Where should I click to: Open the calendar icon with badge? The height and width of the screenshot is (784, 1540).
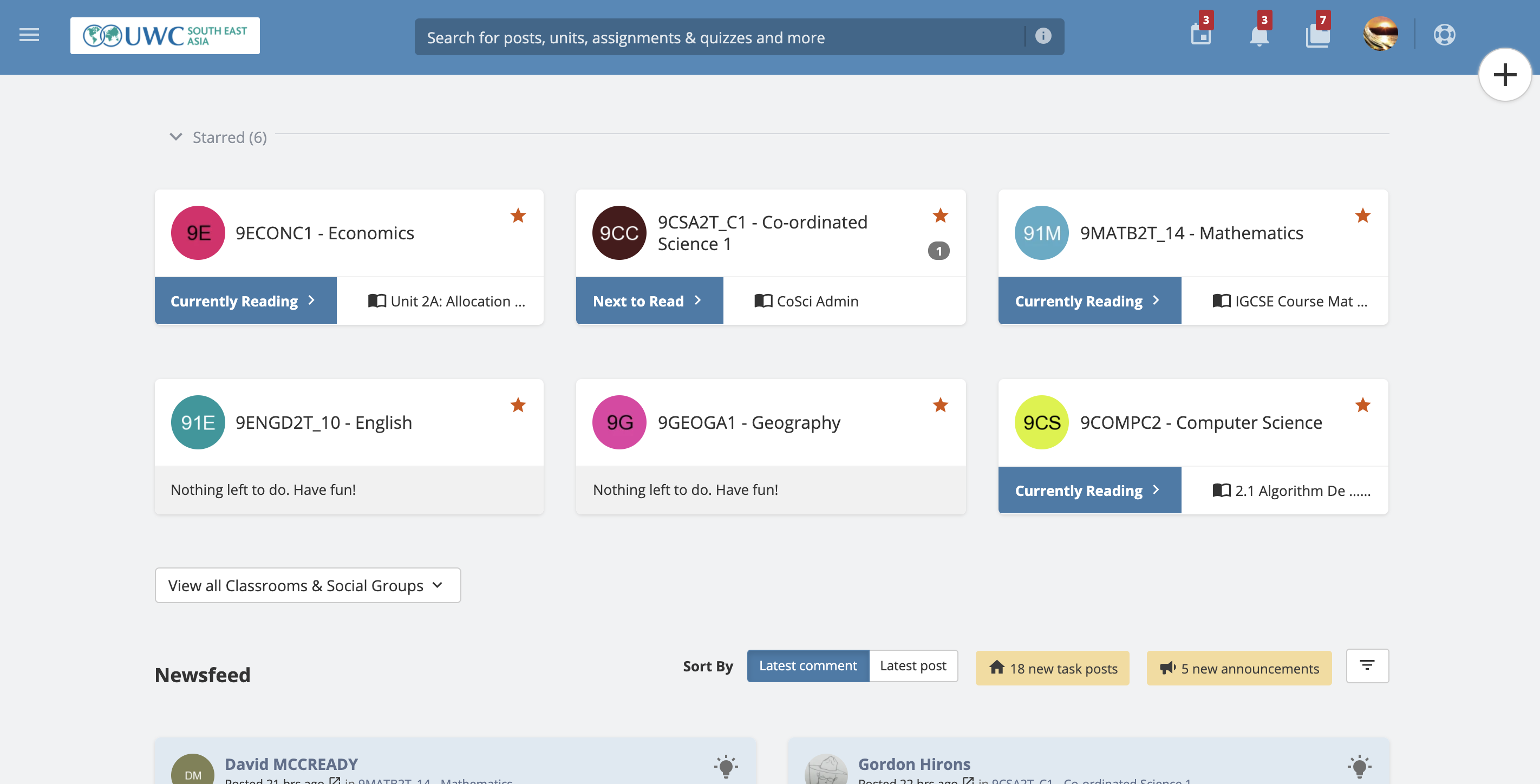(x=1200, y=35)
